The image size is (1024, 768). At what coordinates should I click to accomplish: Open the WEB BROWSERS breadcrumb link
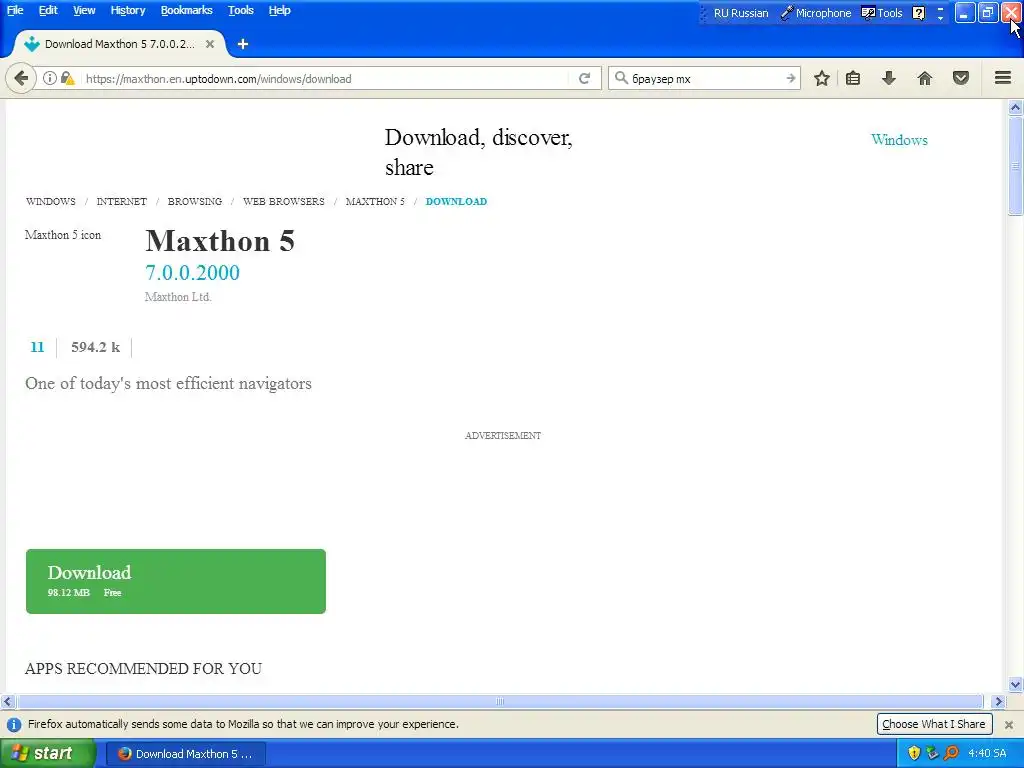click(283, 201)
